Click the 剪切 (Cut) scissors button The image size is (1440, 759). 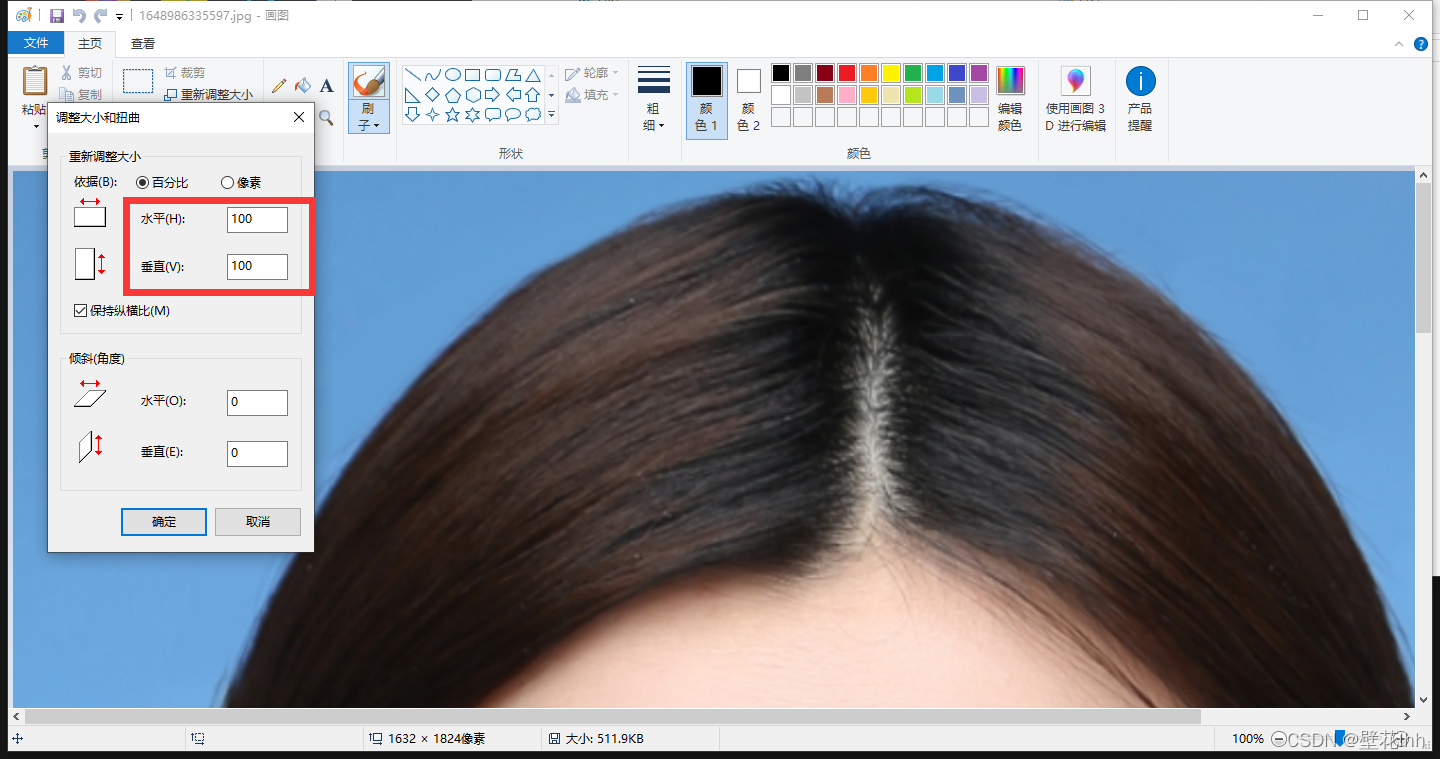pyautogui.click(x=80, y=73)
